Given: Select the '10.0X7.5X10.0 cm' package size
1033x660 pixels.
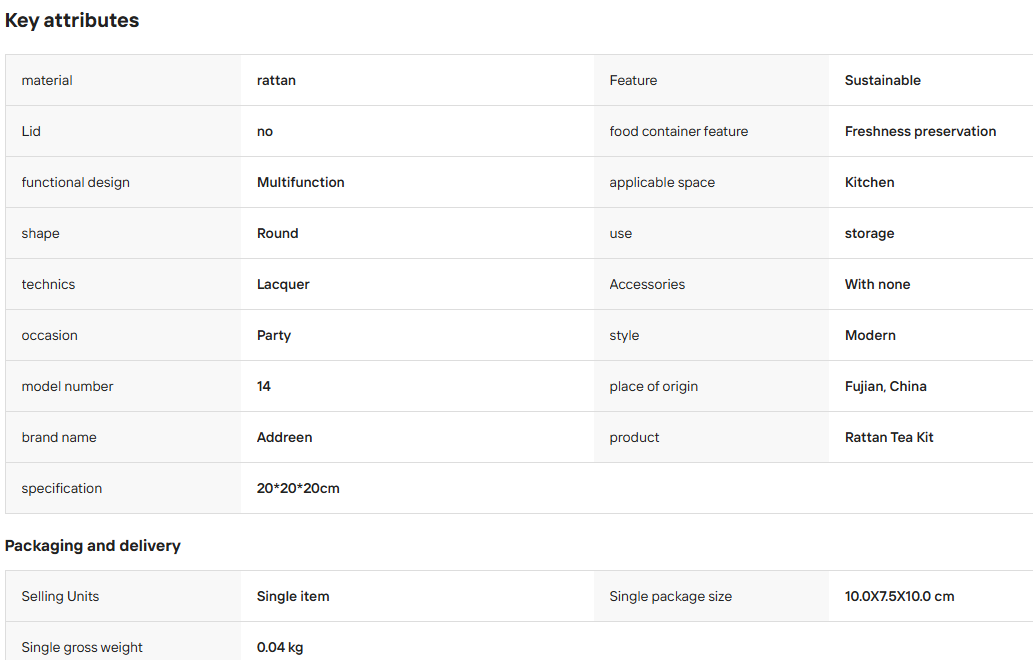Looking at the screenshot, I should 899,596.
